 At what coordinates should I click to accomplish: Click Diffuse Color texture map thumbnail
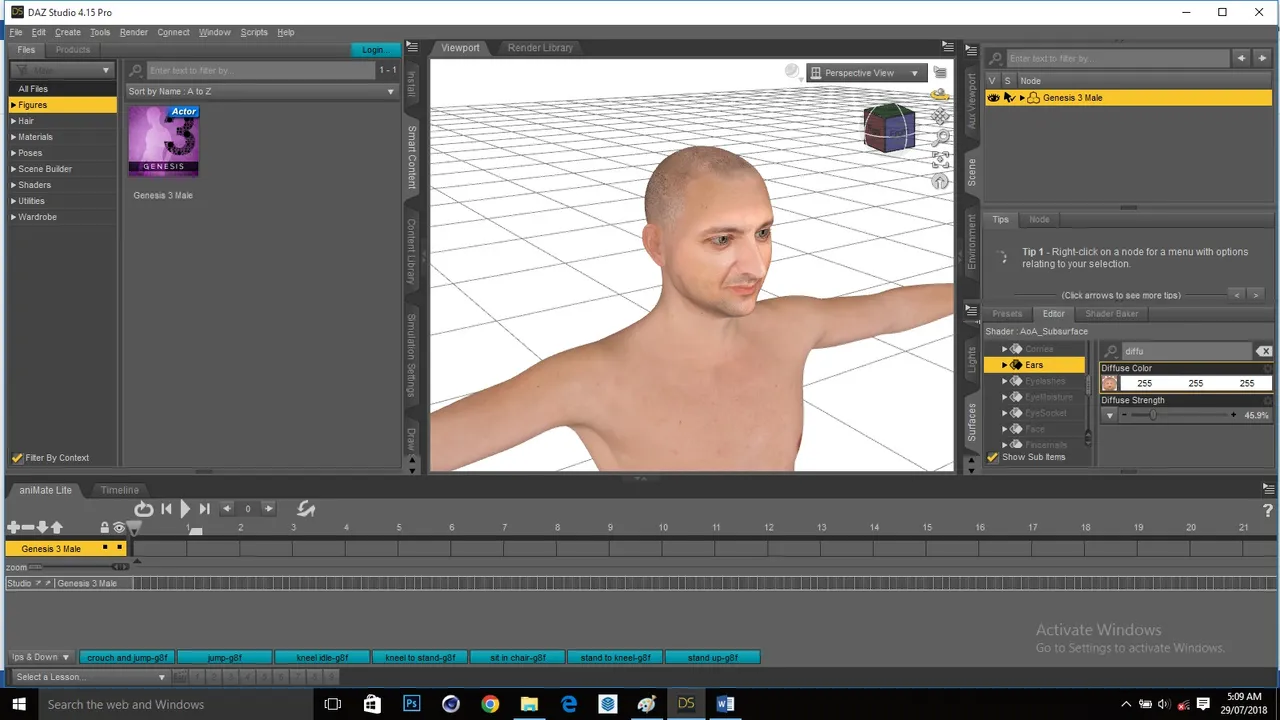tap(1109, 383)
